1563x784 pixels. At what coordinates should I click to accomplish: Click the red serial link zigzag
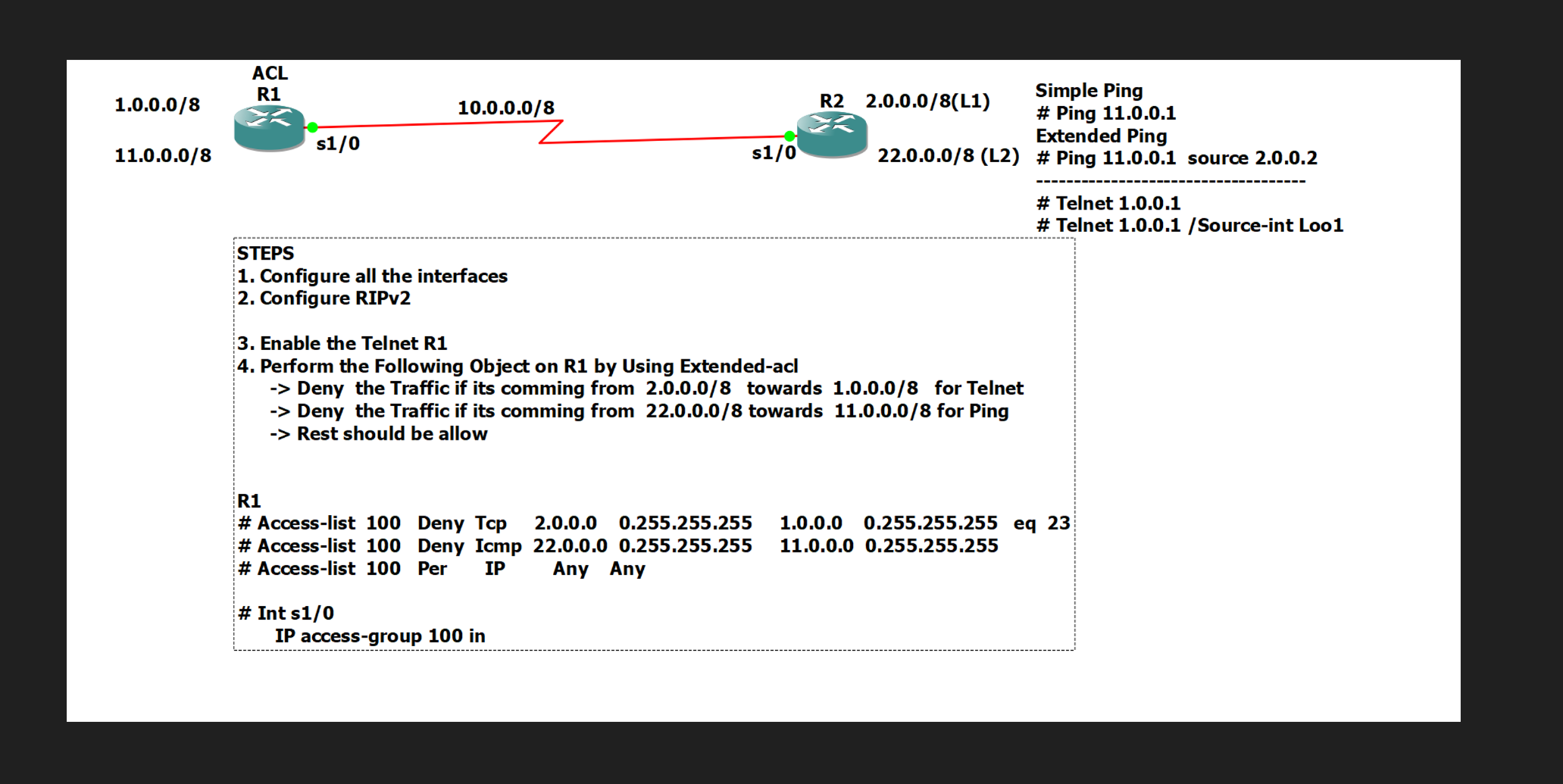tap(550, 132)
